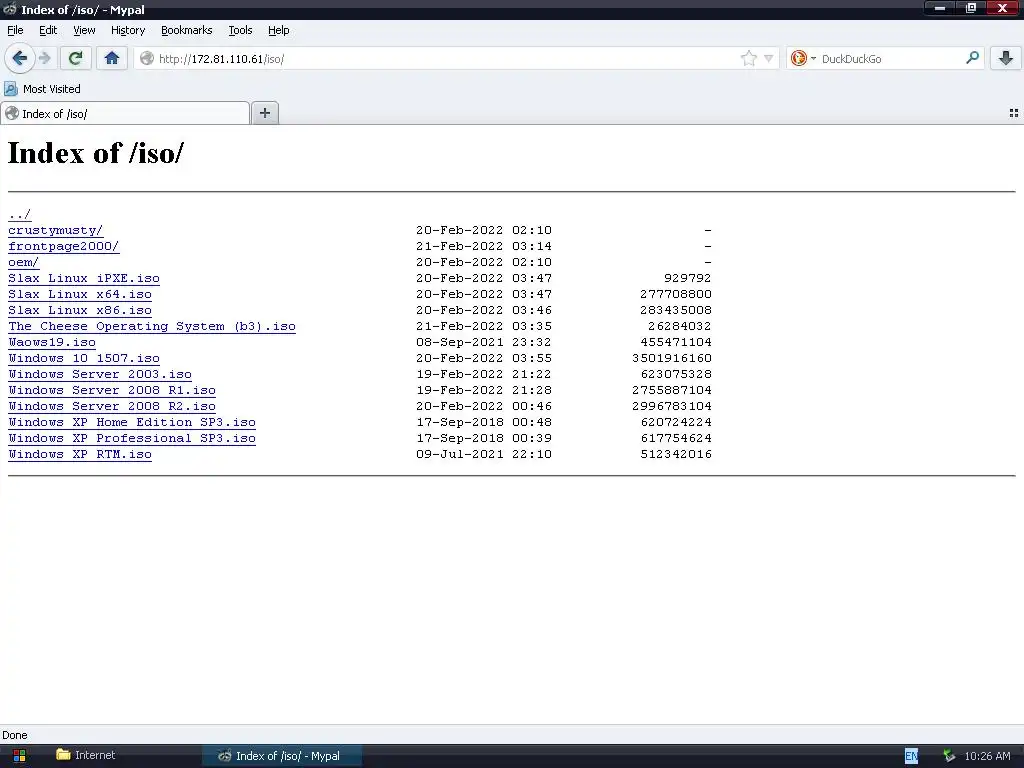Click the forward arrow navigation button
The image size is (1024, 768).
(45, 59)
